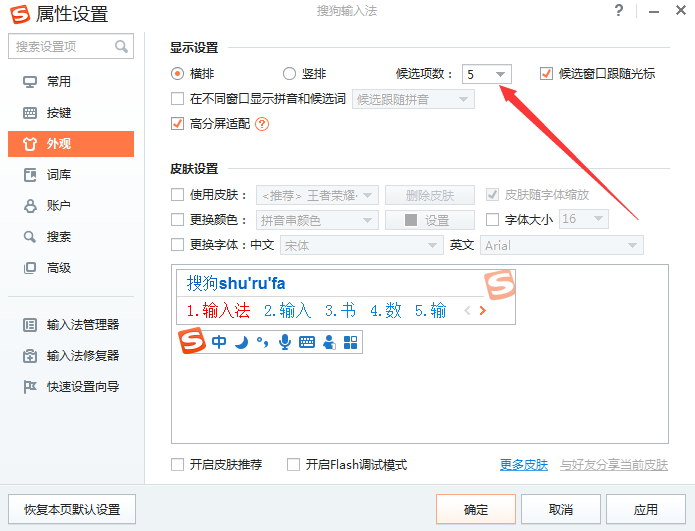Click the soft keyboard icon in preview toolbar
This screenshot has width=695, height=531.
click(307, 342)
